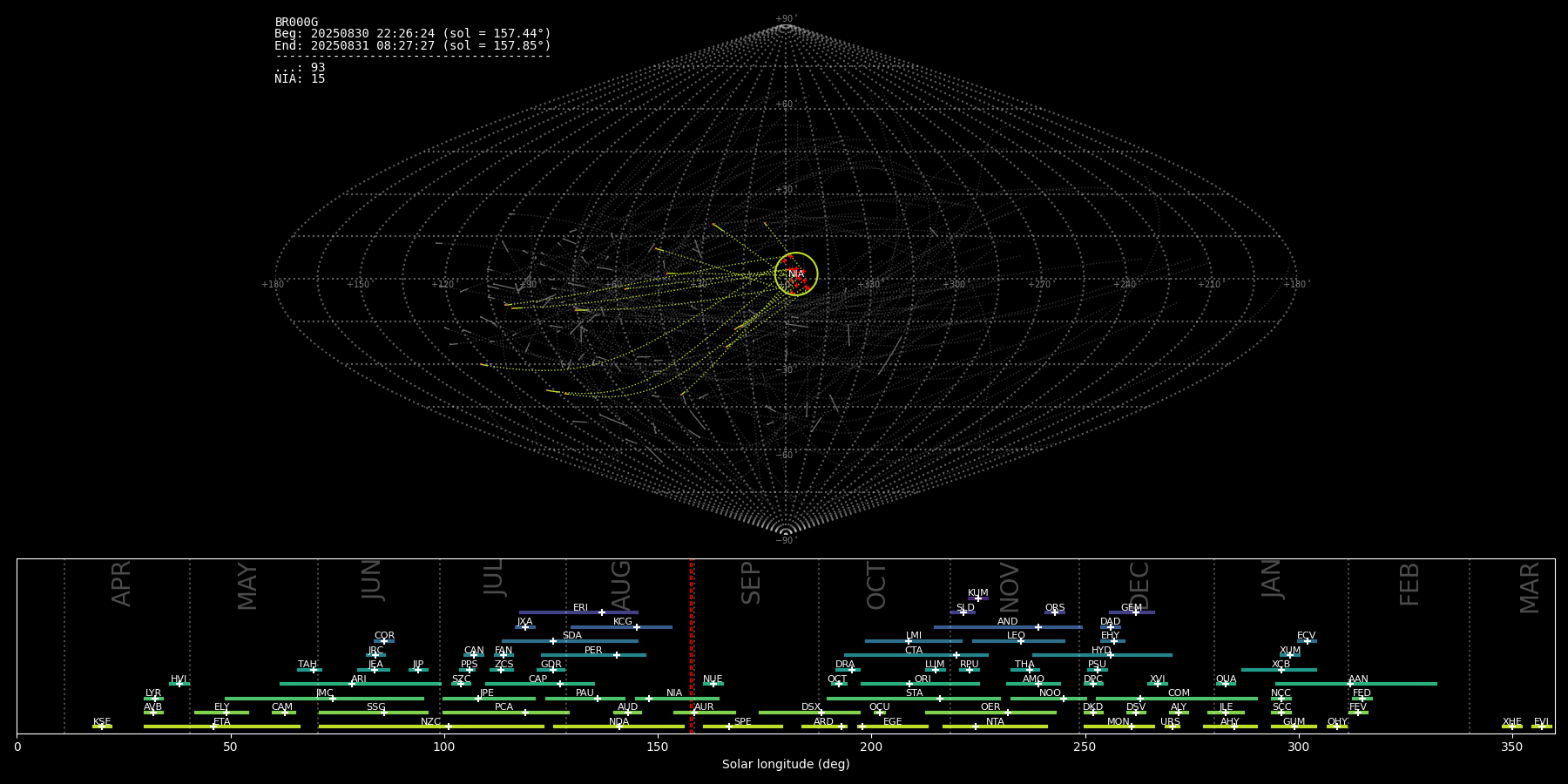Click the red dashed current solar longitude line

pyautogui.click(x=692, y=645)
